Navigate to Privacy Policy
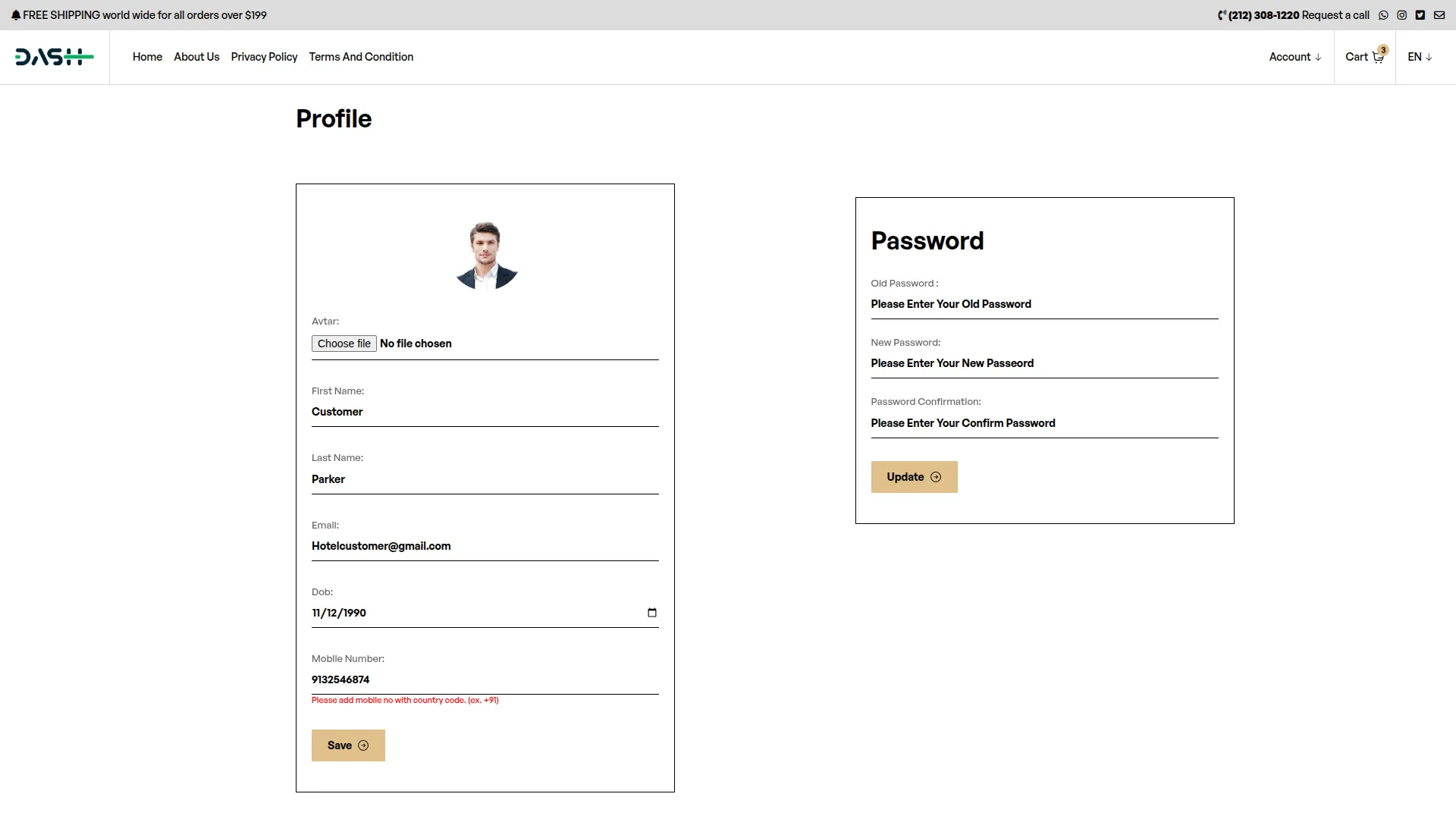 [264, 57]
